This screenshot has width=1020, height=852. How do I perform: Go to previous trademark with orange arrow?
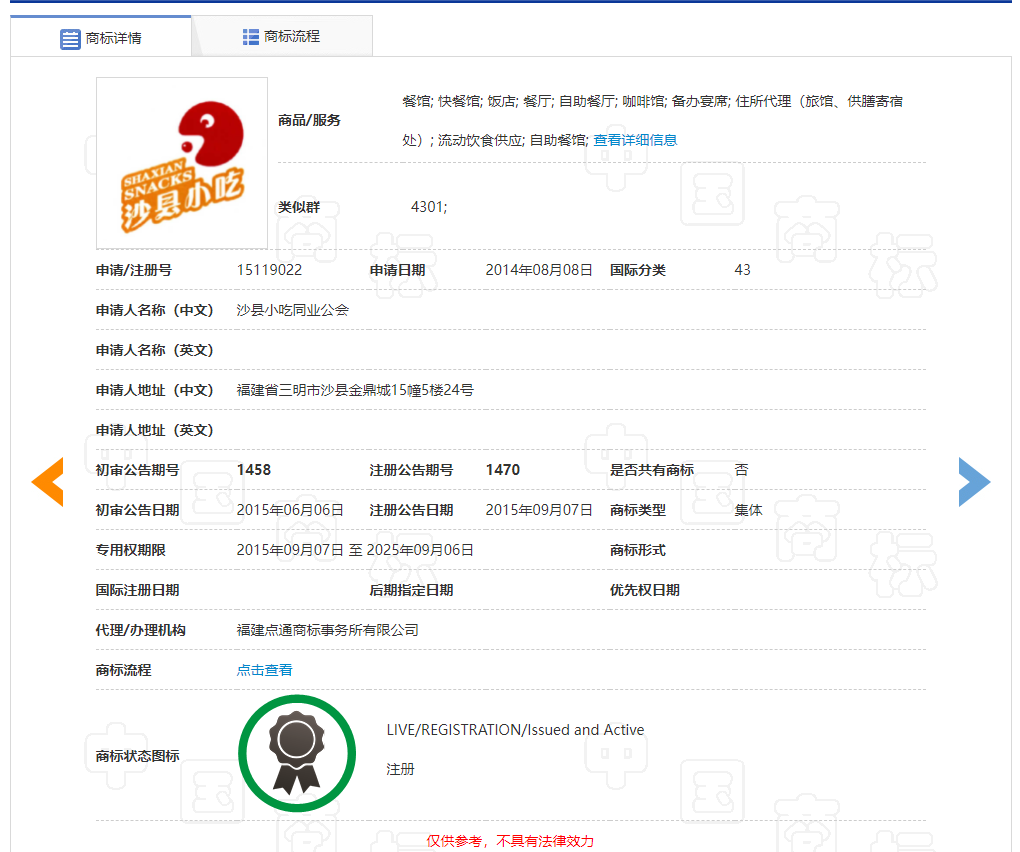tap(48, 482)
